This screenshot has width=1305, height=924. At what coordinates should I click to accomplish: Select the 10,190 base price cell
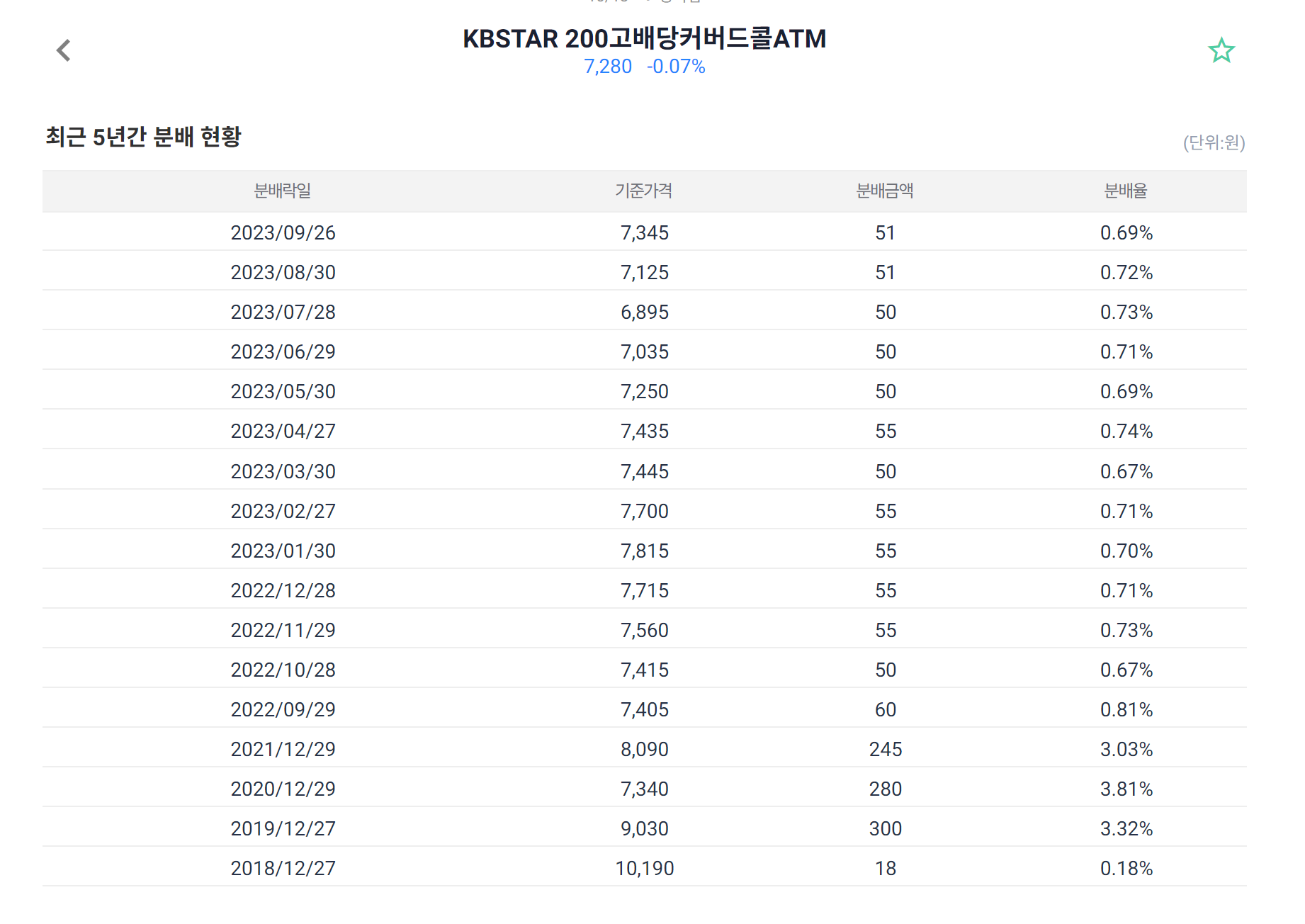pos(645,868)
